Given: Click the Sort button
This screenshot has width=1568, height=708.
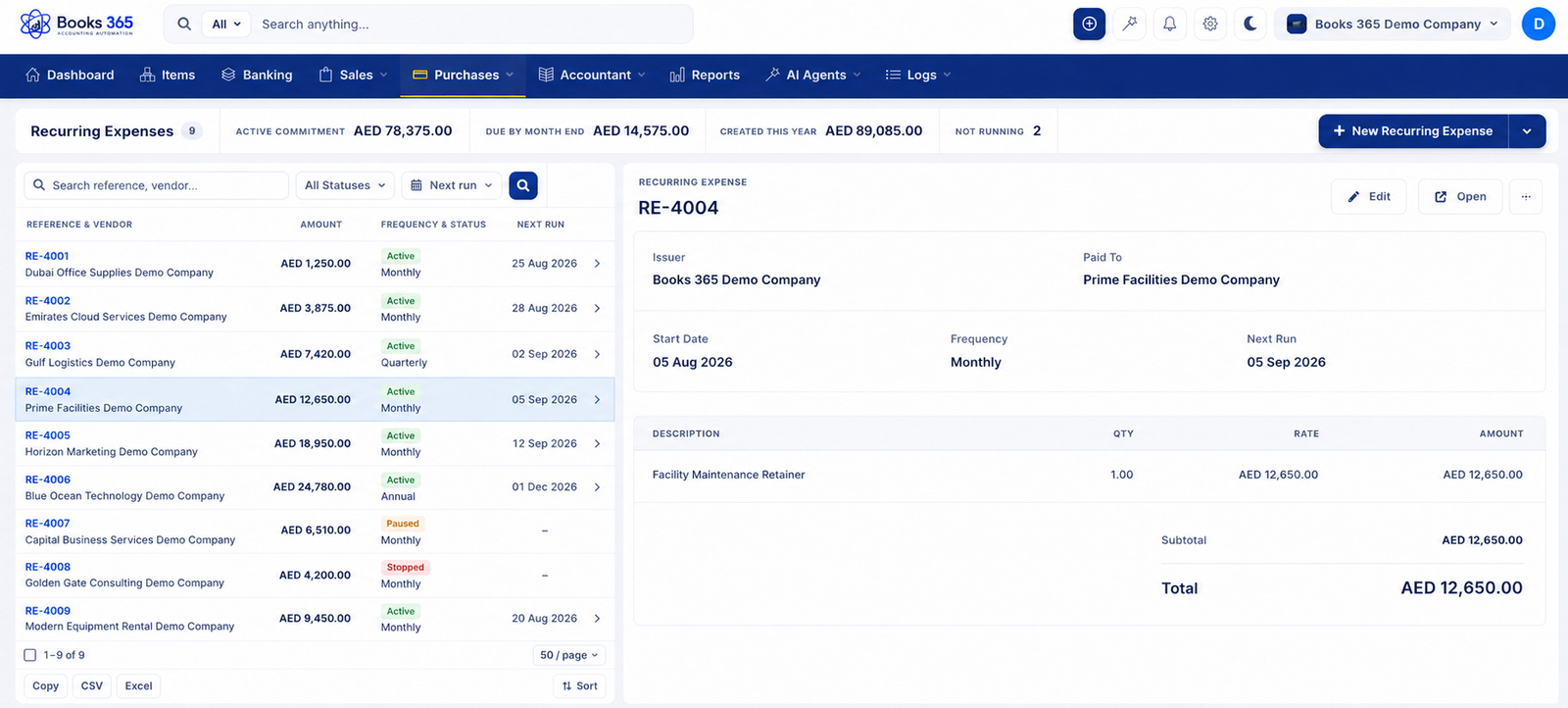Looking at the screenshot, I should 580,686.
